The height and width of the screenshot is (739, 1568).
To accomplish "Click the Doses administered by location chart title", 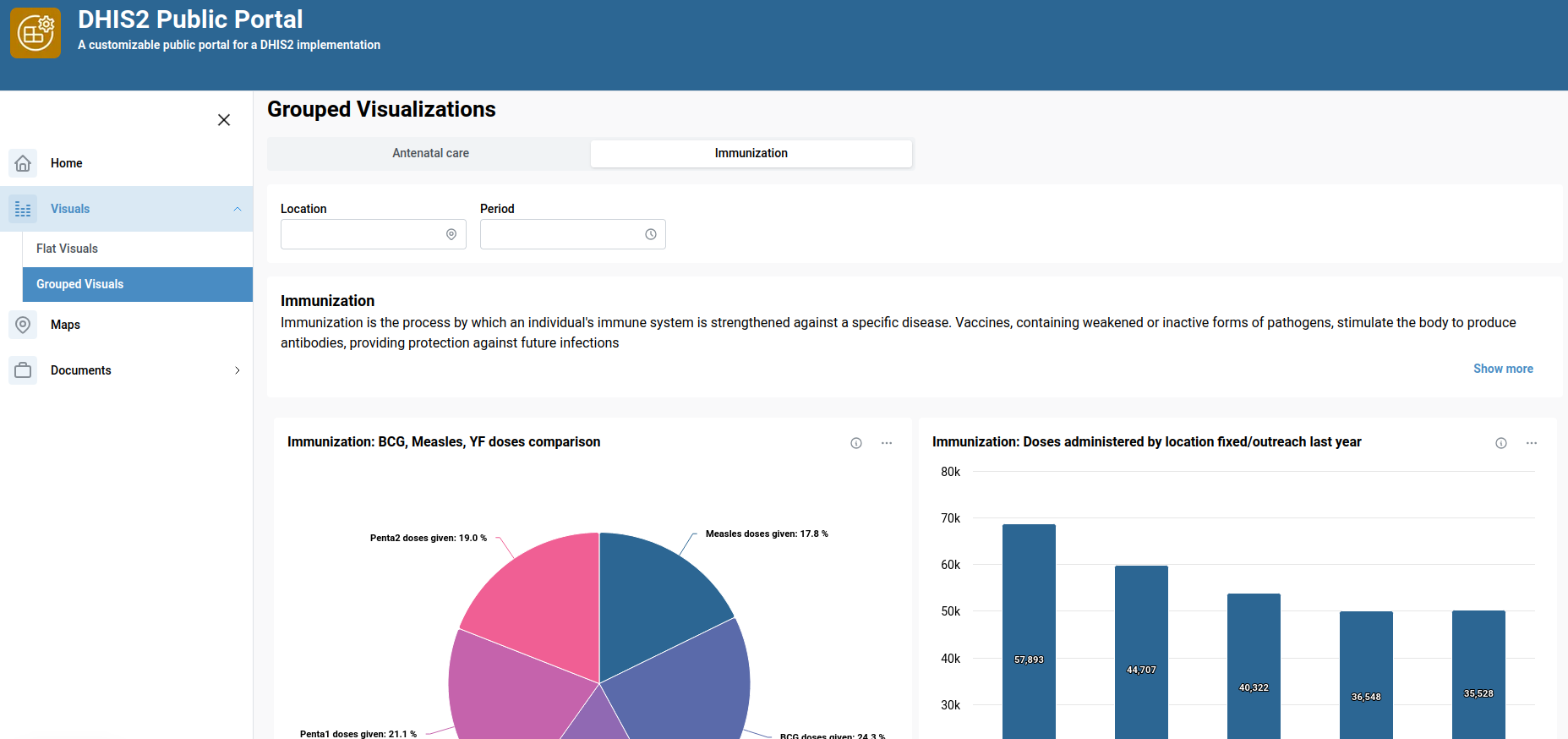I will pos(1147,442).
